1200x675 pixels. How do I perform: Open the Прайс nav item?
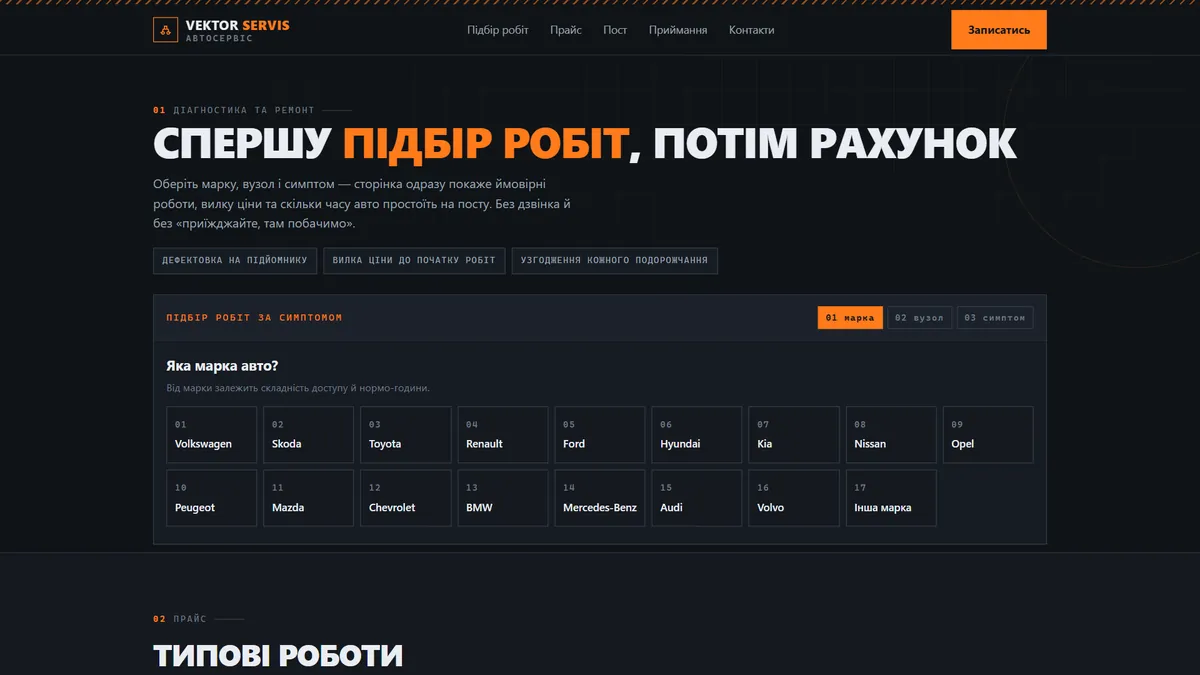(x=566, y=30)
